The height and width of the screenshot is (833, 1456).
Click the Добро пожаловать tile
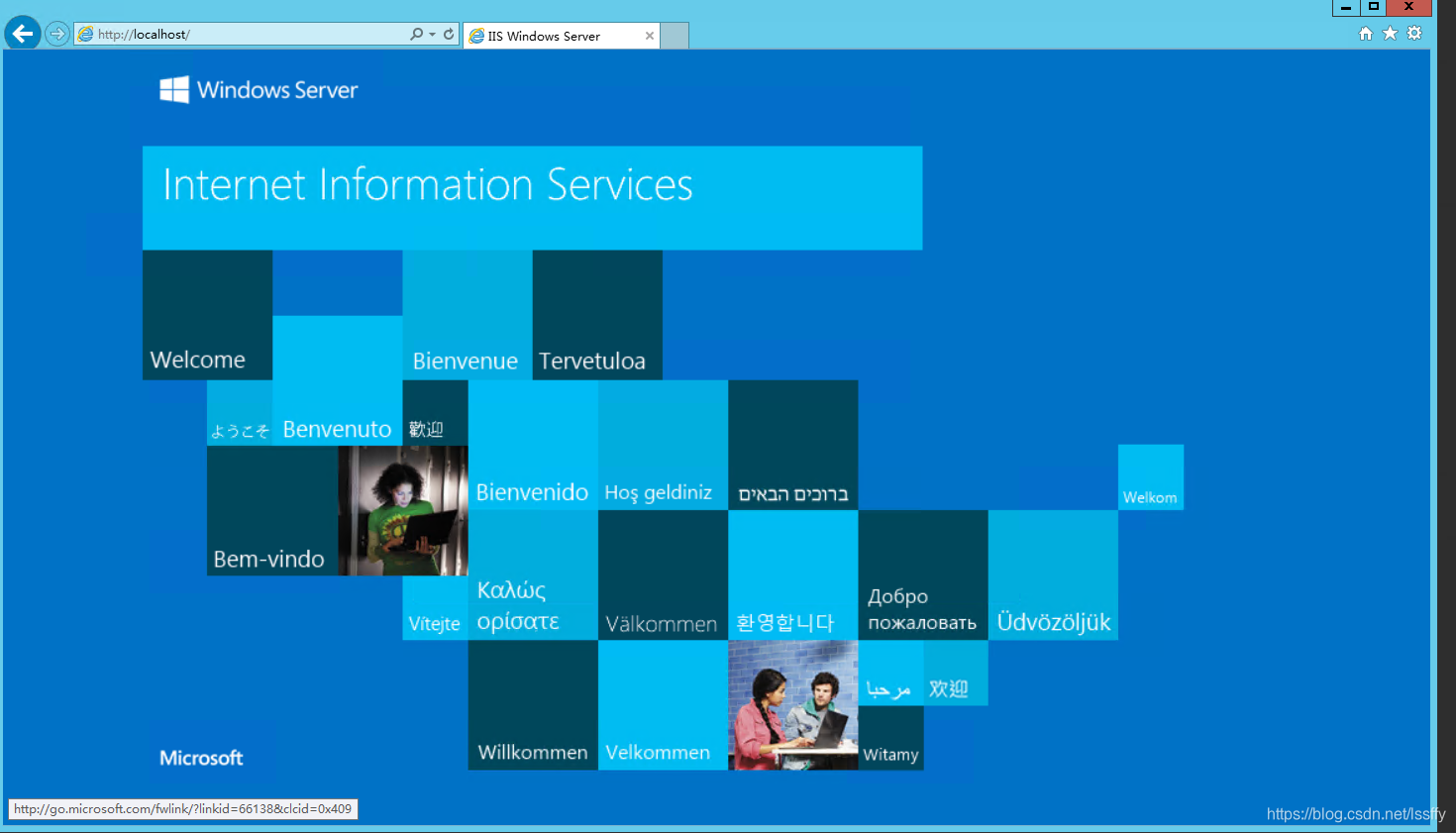[x=923, y=575]
